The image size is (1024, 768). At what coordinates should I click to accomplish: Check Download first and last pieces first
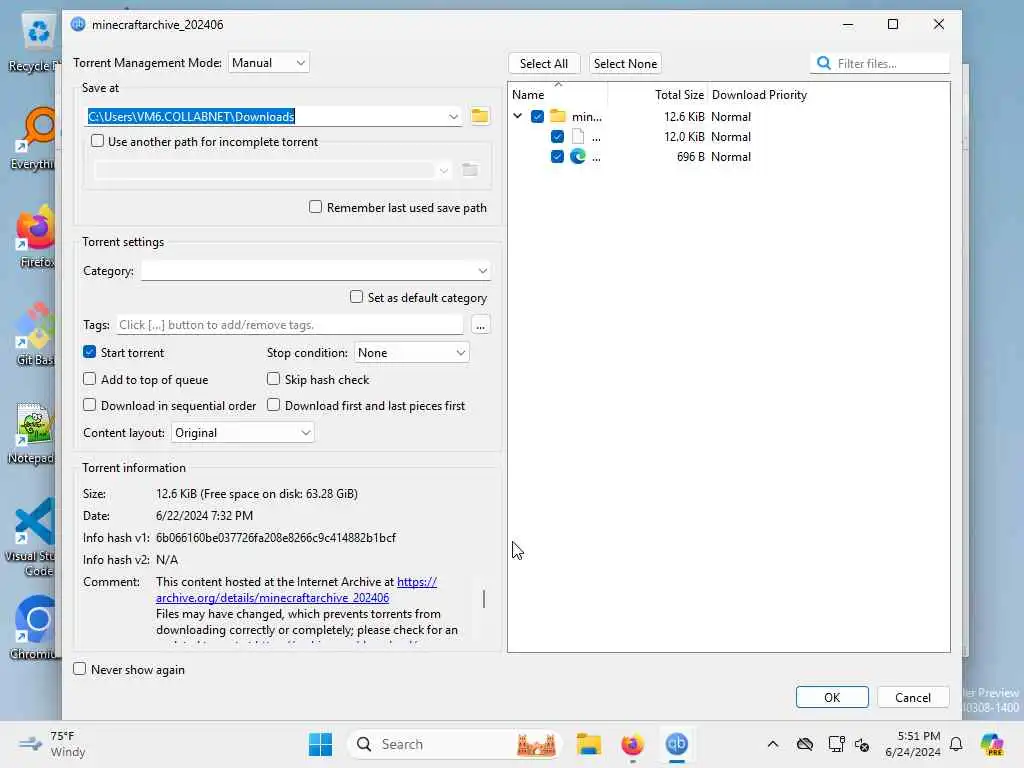click(274, 405)
